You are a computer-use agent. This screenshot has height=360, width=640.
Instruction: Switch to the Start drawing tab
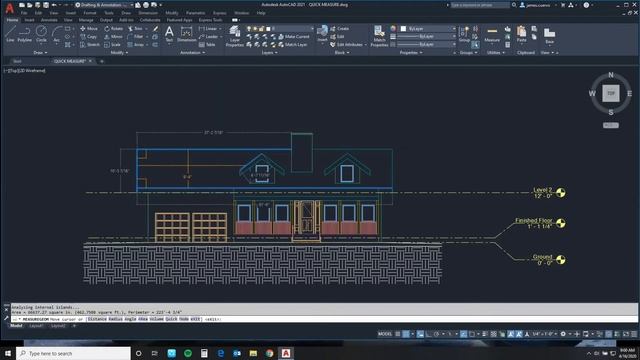(17, 61)
